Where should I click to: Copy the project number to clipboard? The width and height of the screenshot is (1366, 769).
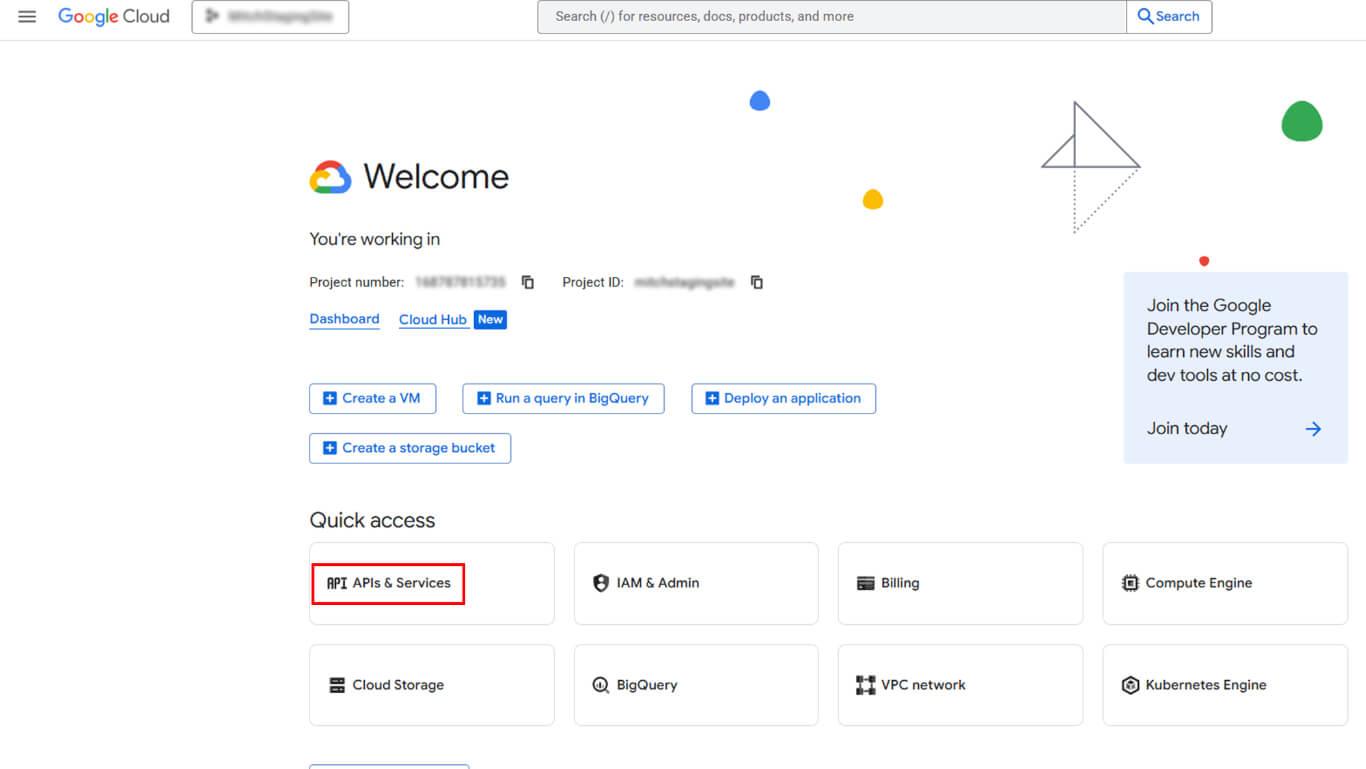coord(528,283)
